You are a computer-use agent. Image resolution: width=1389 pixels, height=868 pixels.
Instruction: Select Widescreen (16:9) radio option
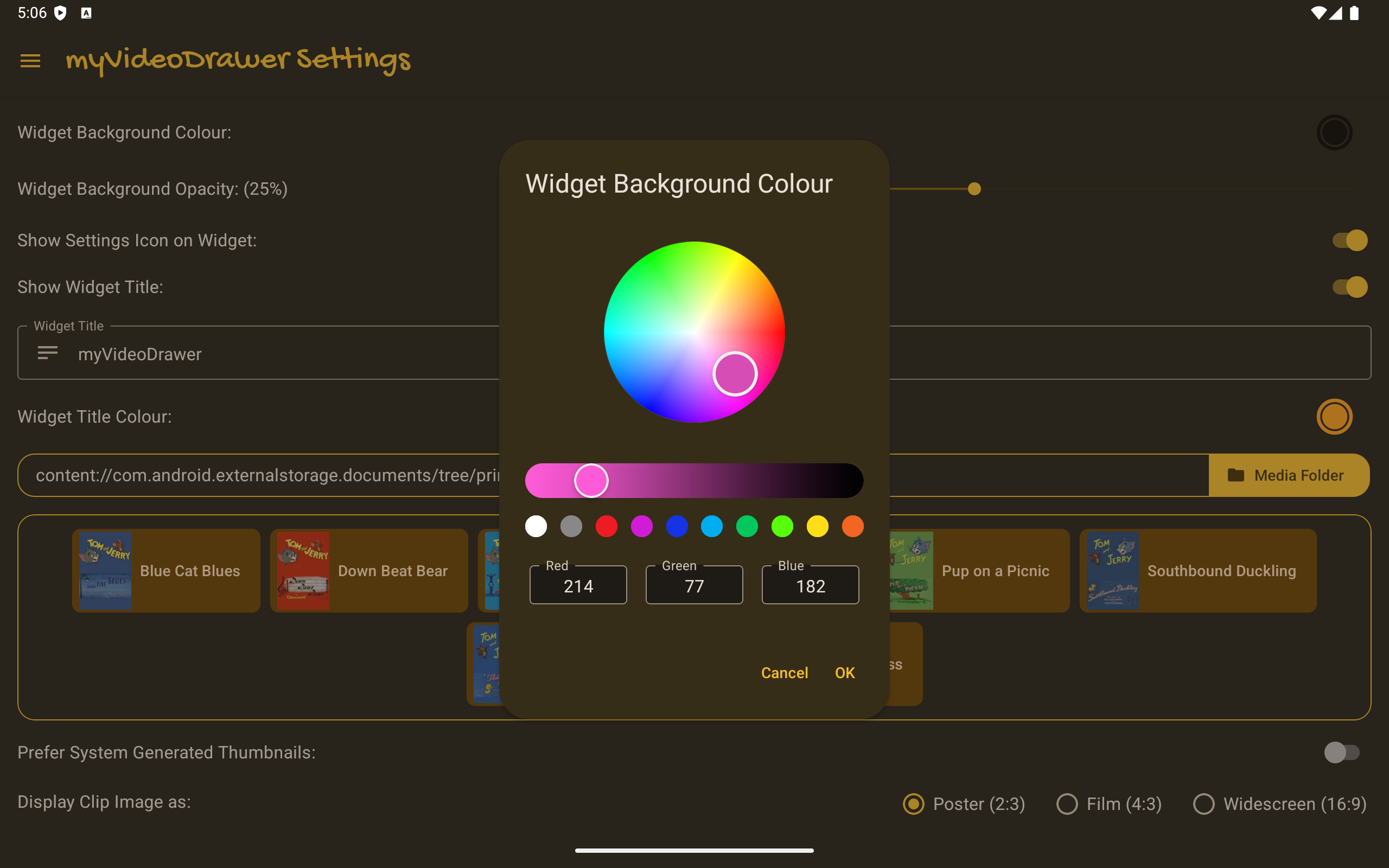1203,803
